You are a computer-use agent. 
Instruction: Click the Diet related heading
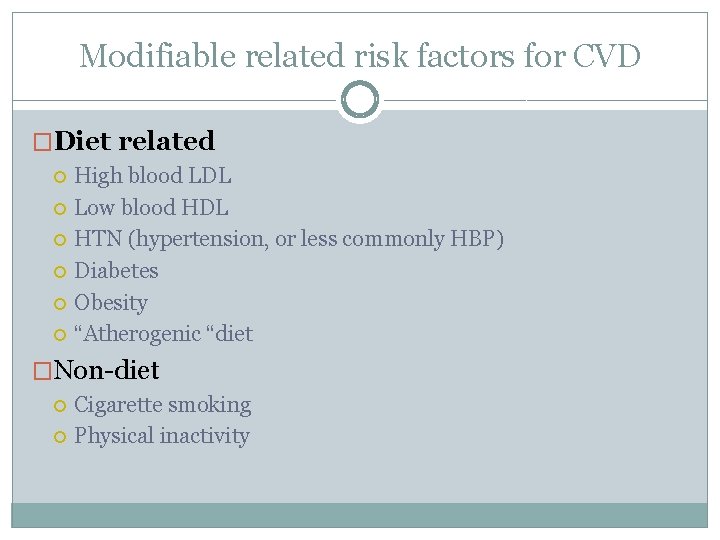tap(134, 141)
